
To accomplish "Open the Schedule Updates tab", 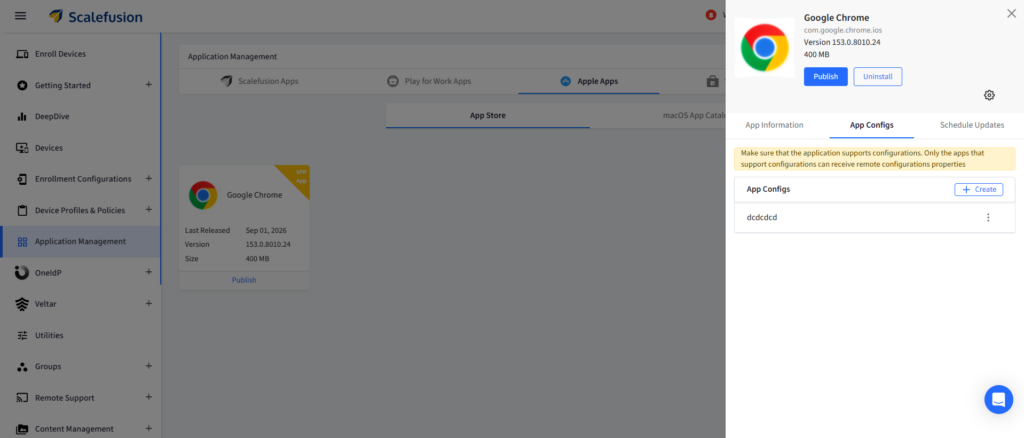I will coord(972,125).
